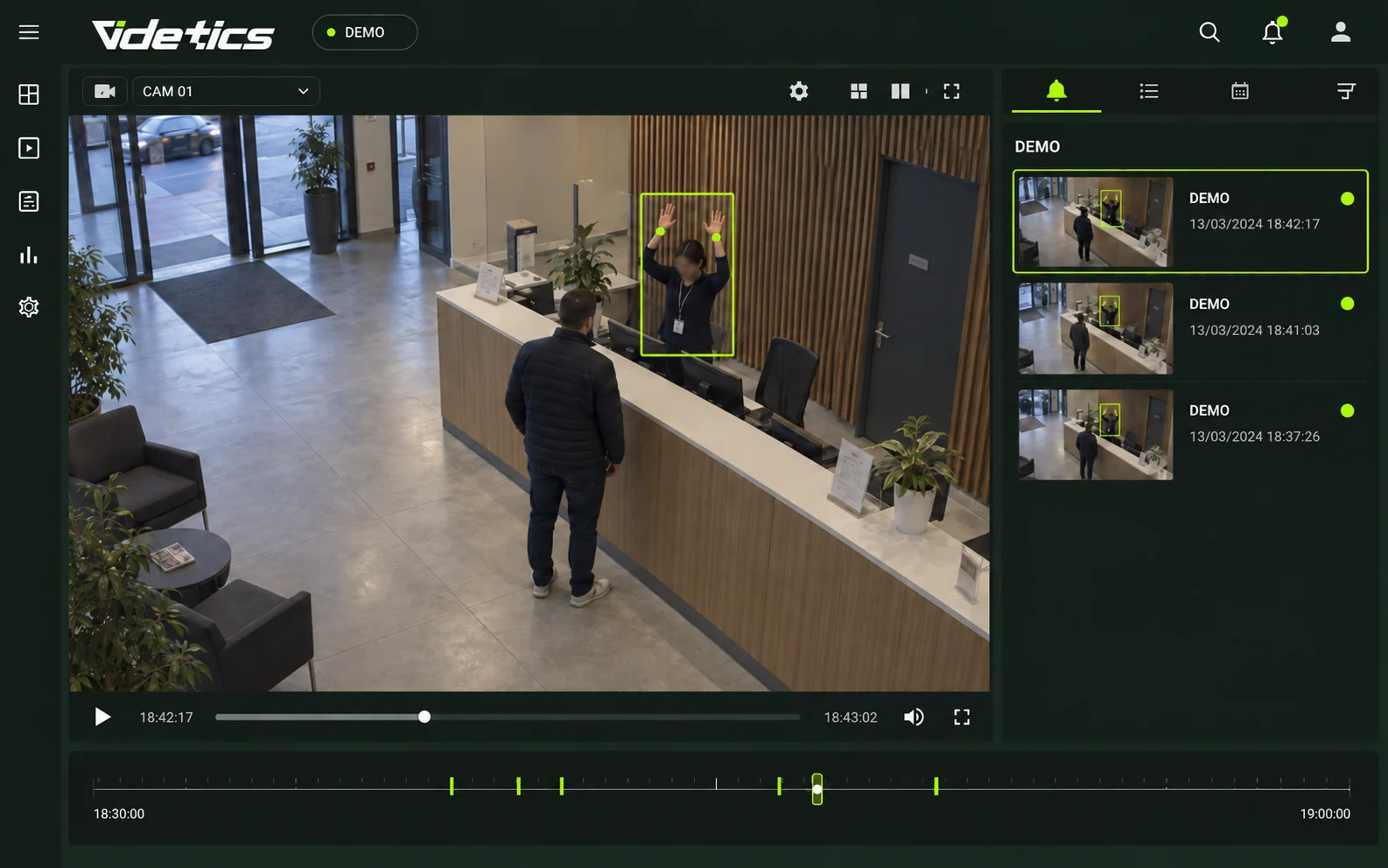Click the 13/03/2024 18:37:26 timestamp text
This screenshot has height=868, width=1388.
pyautogui.click(x=1254, y=437)
